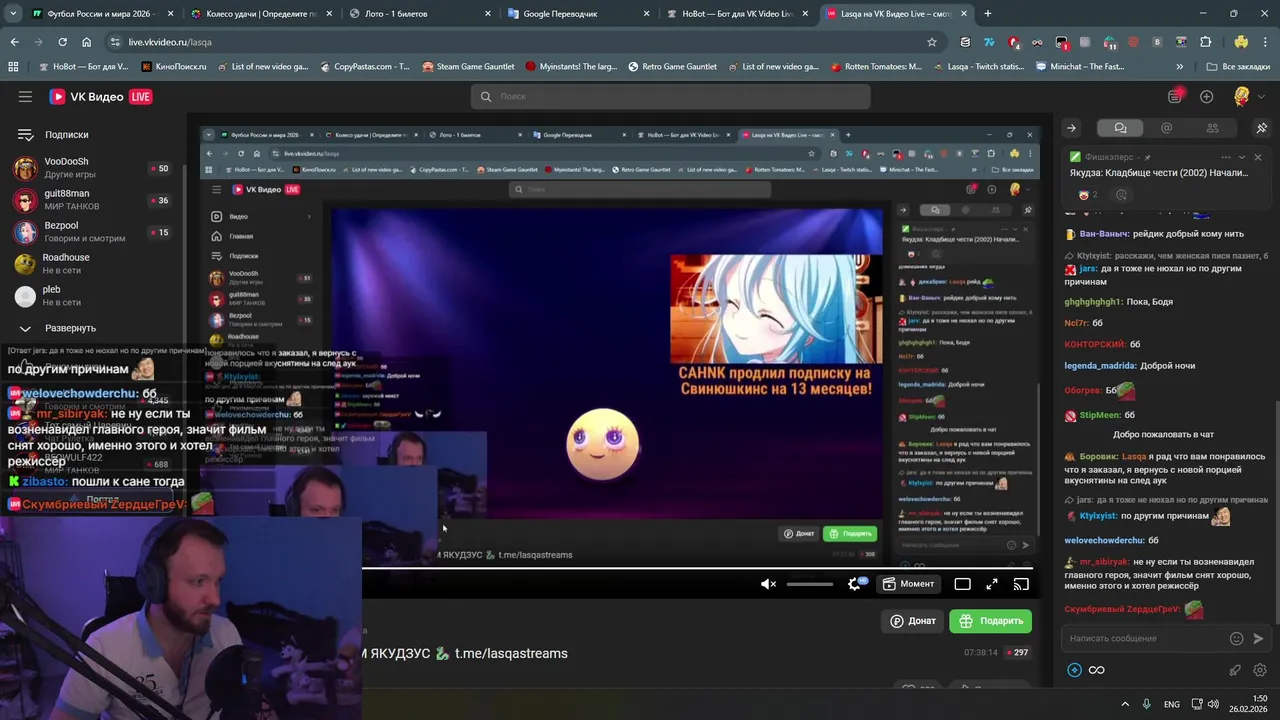
Task: Expand hidden bookmarks with the » chevron
Action: tap(1179, 67)
